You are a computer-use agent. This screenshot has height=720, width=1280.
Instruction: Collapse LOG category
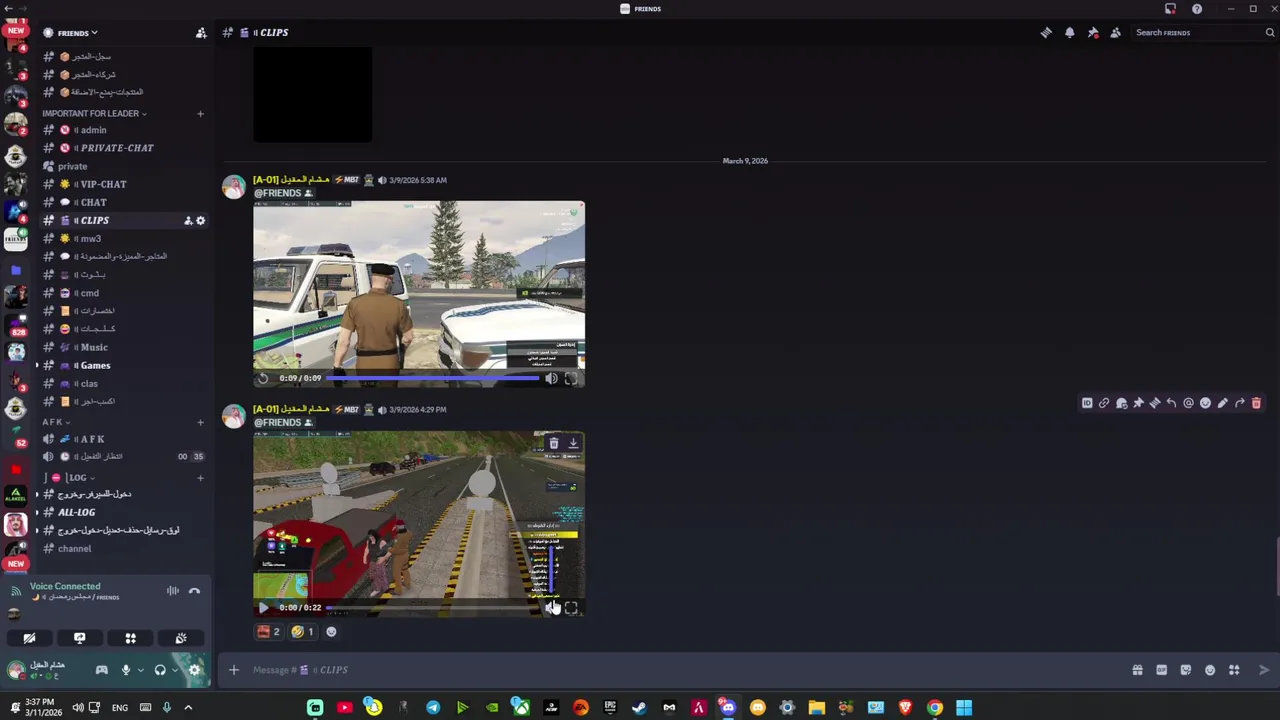(69, 477)
